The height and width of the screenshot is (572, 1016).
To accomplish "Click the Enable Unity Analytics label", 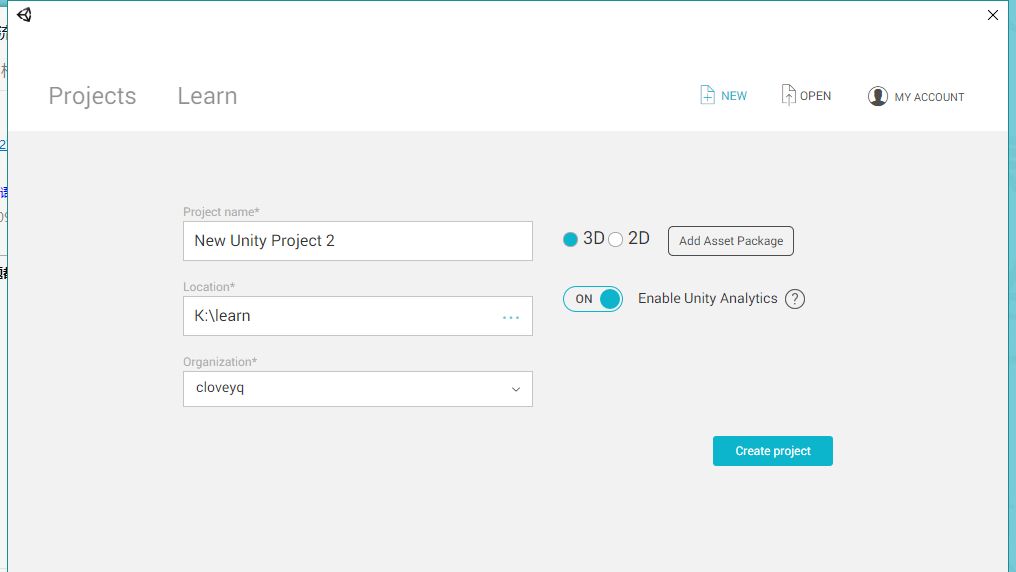I will 708,298.
